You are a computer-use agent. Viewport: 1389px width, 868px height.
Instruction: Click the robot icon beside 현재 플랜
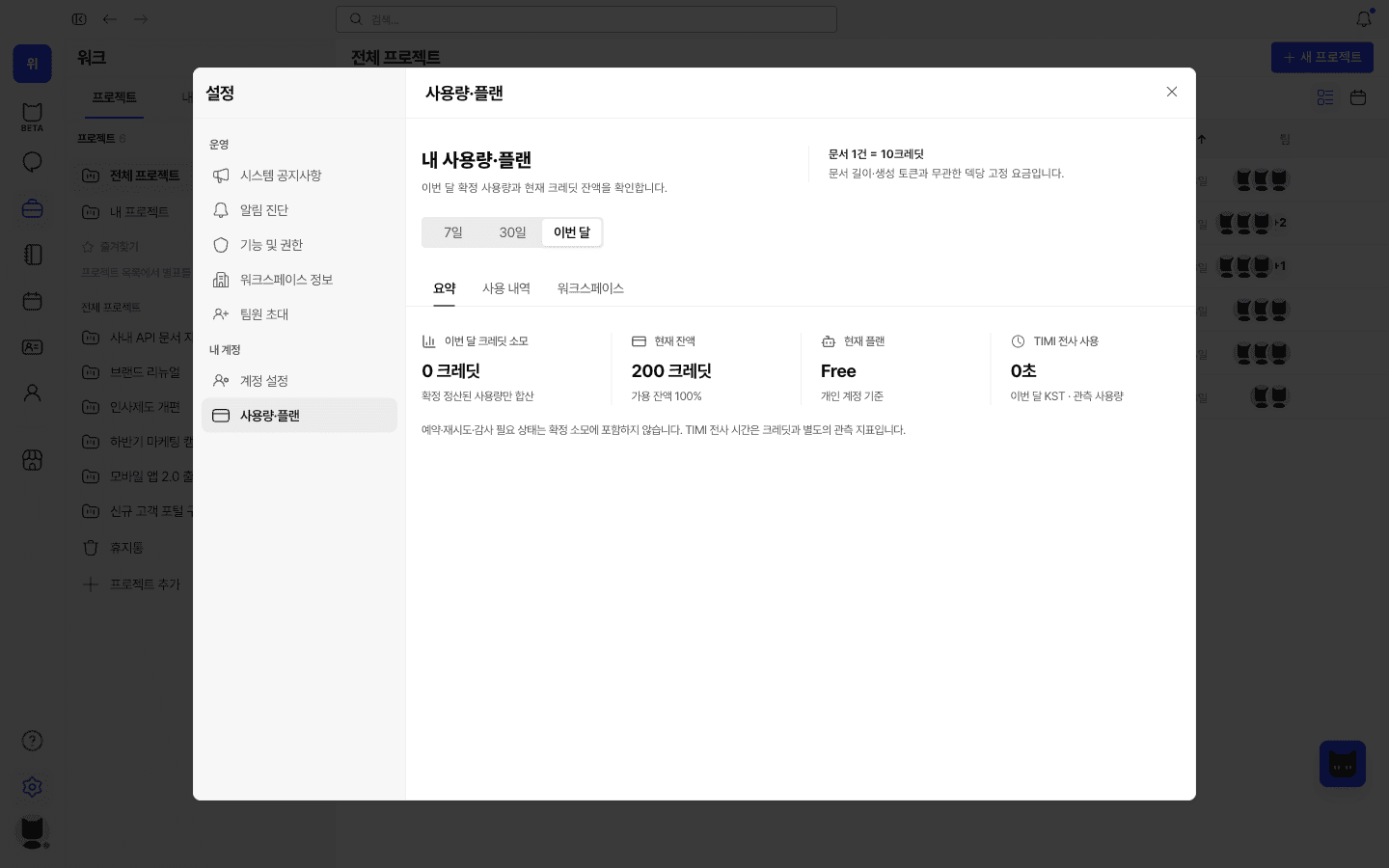click(829, 341)
